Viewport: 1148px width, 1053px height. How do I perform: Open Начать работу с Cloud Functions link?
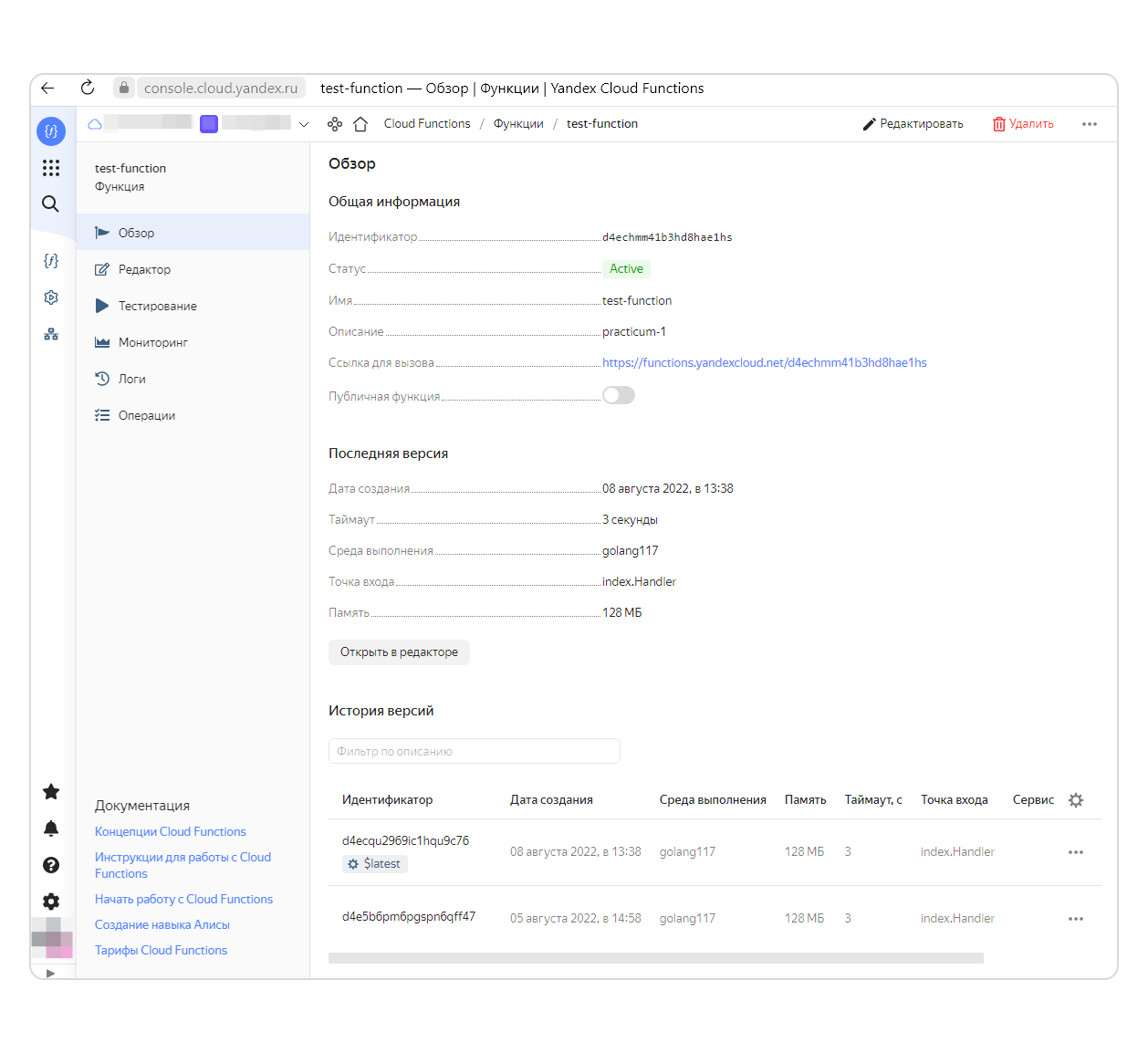click(183, 900)
